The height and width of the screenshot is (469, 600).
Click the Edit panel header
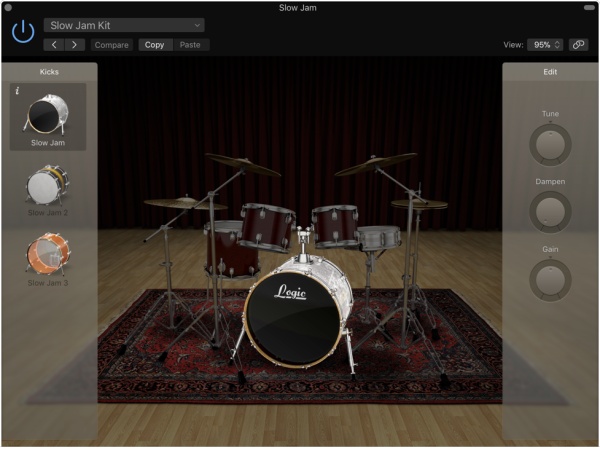tap(550, 72)
